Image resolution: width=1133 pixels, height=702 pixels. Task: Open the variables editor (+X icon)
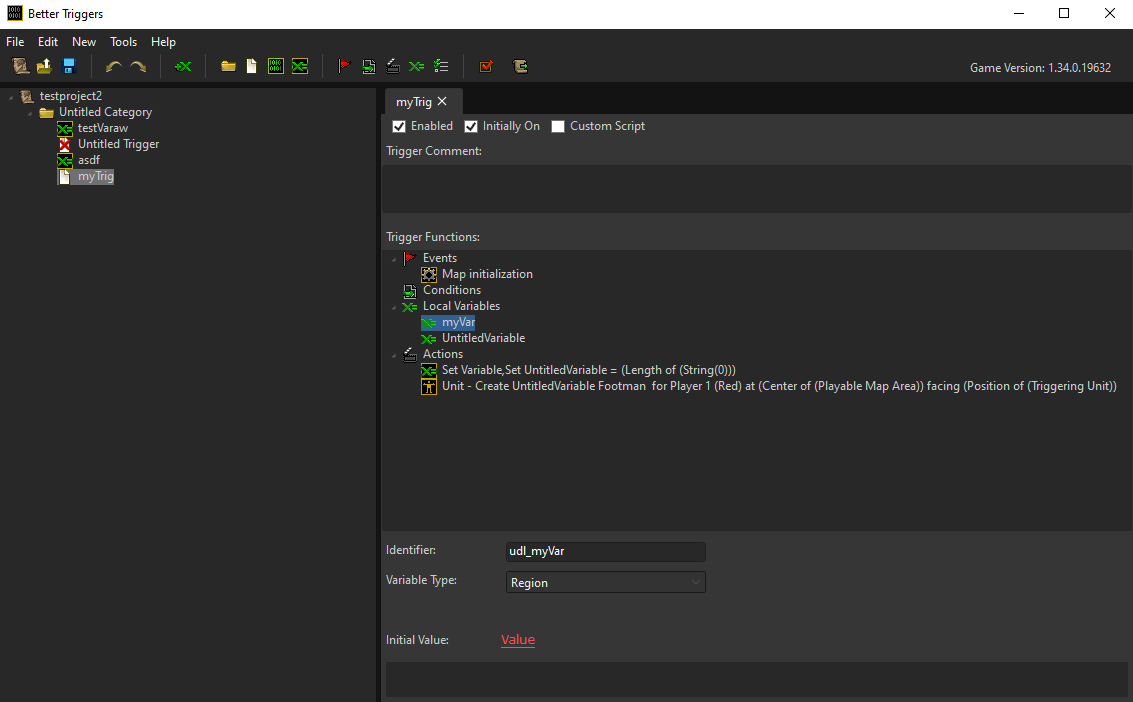(x=183, y=66)
